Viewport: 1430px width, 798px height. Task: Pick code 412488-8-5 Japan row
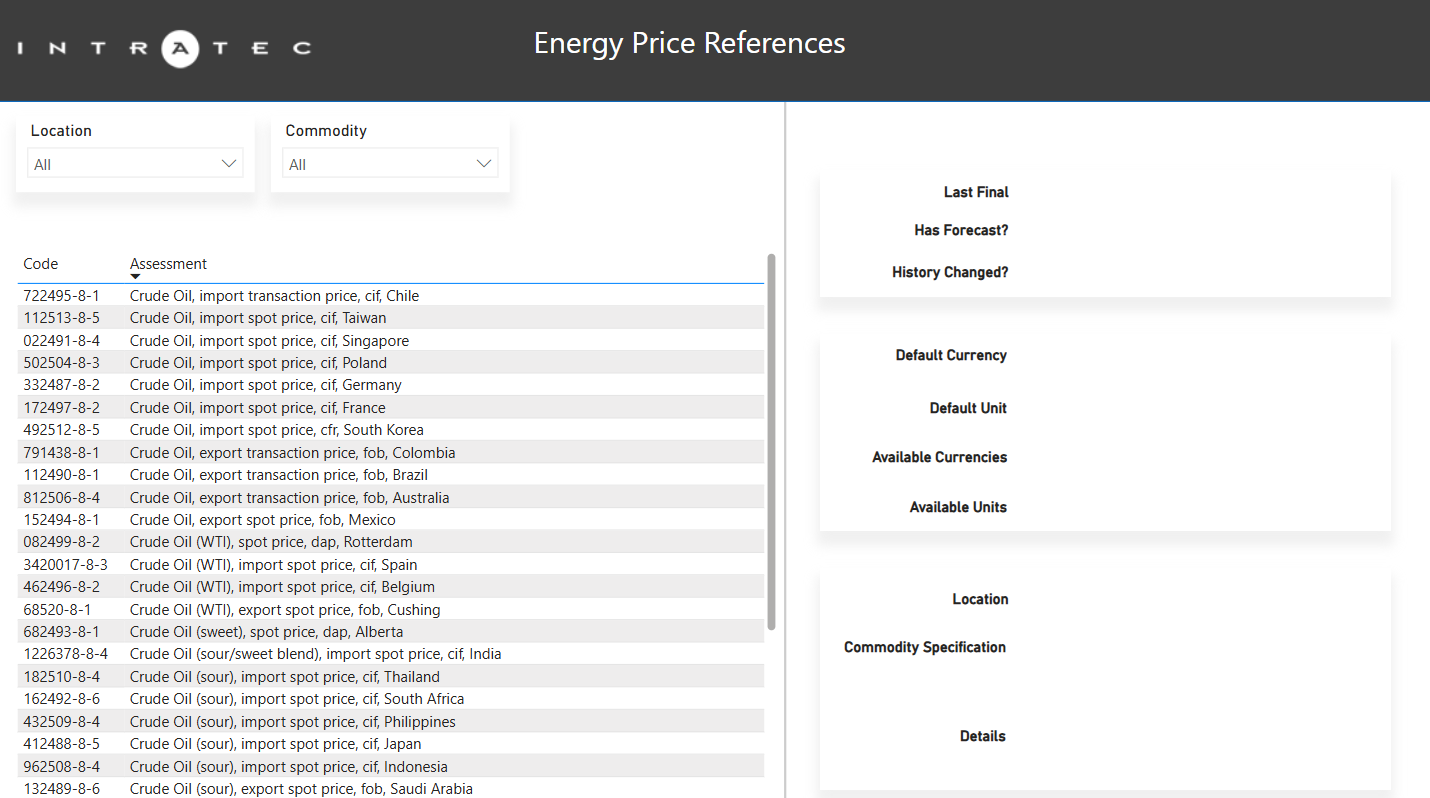[x=62, y=744]
